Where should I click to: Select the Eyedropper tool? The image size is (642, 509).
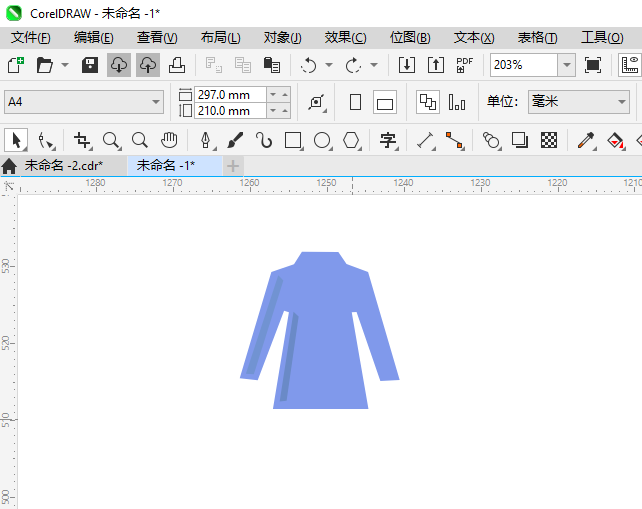589,140
